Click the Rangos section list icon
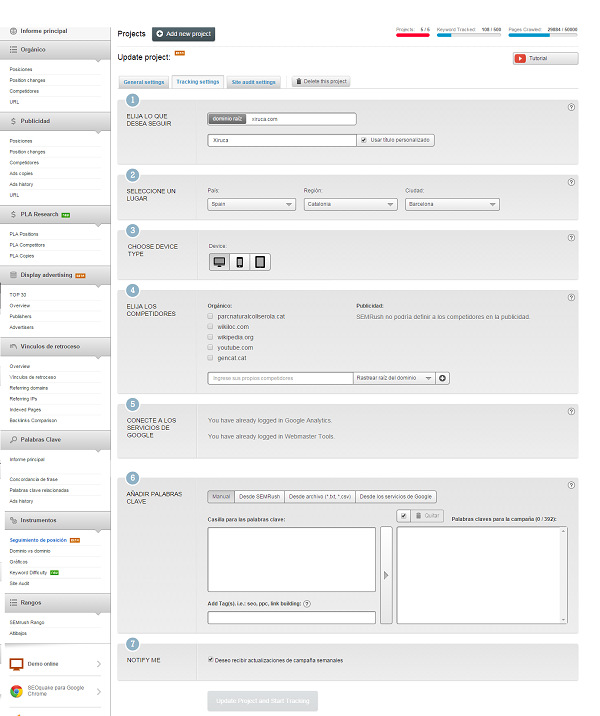Screen dimensions: 600x716 click(13, 603)
